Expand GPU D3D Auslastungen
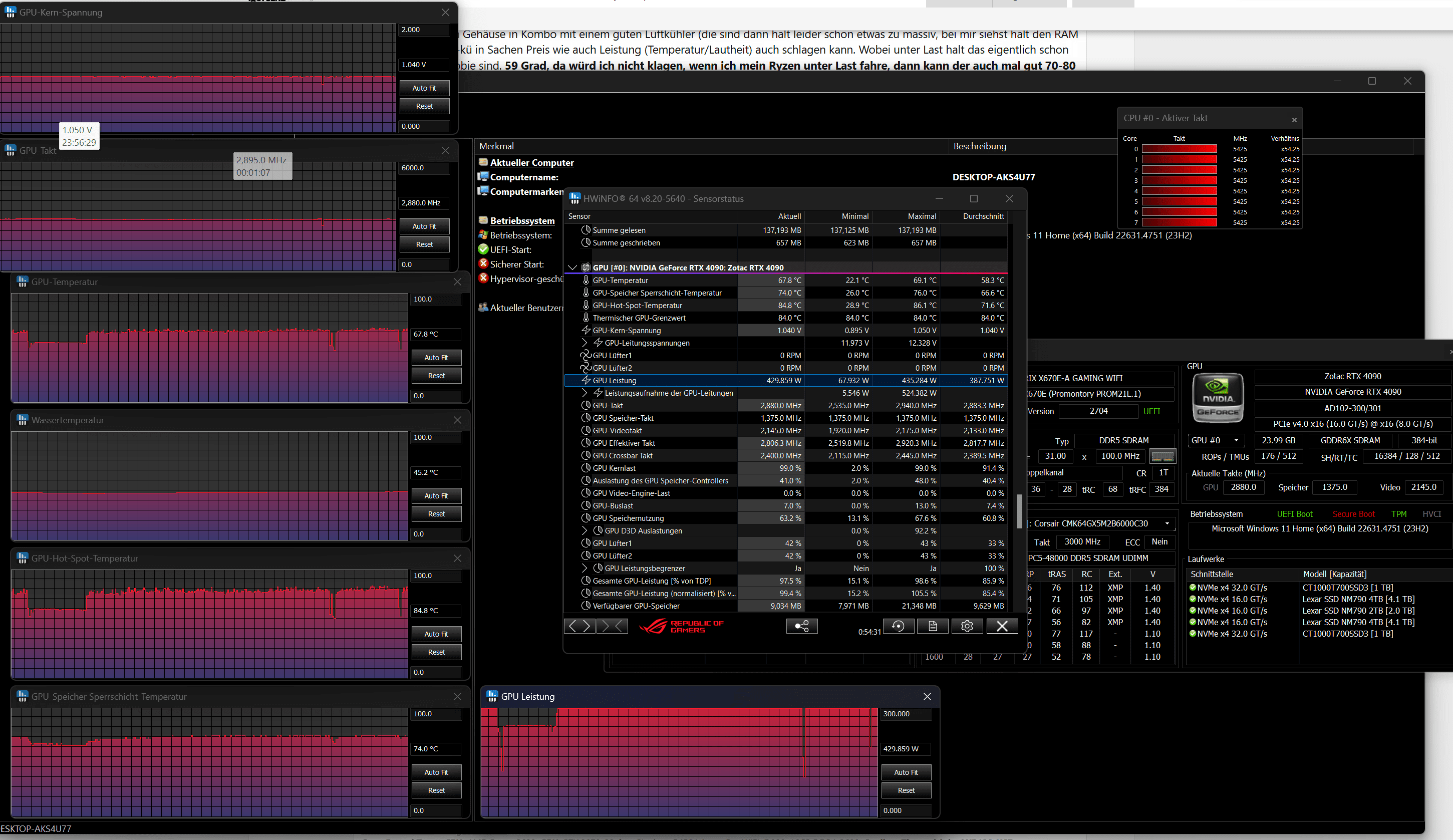 pyautogui.click(x=585, y=530)
